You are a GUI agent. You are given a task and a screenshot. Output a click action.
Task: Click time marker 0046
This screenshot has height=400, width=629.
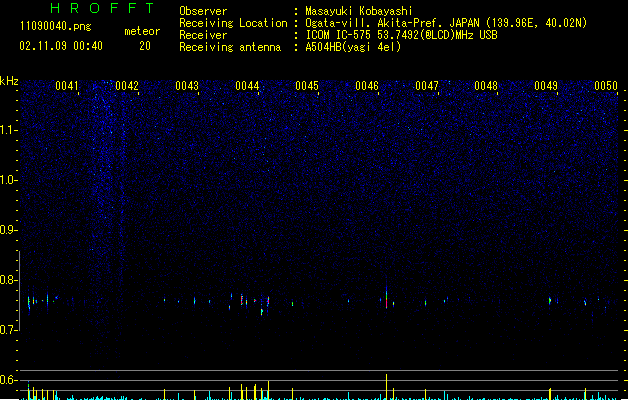coord(367,86)
